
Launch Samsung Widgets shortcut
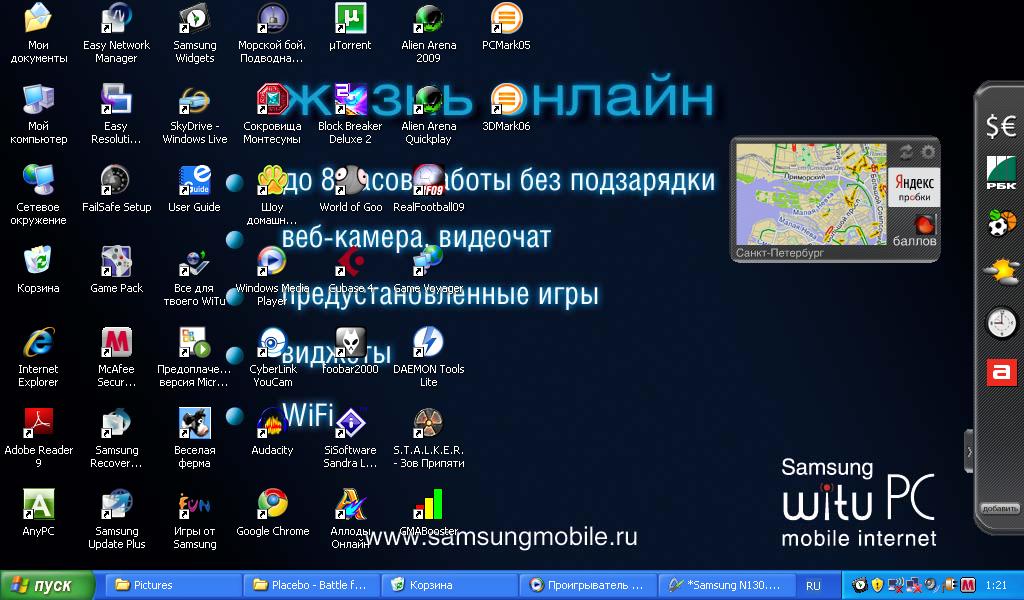[x=195, y=18]
